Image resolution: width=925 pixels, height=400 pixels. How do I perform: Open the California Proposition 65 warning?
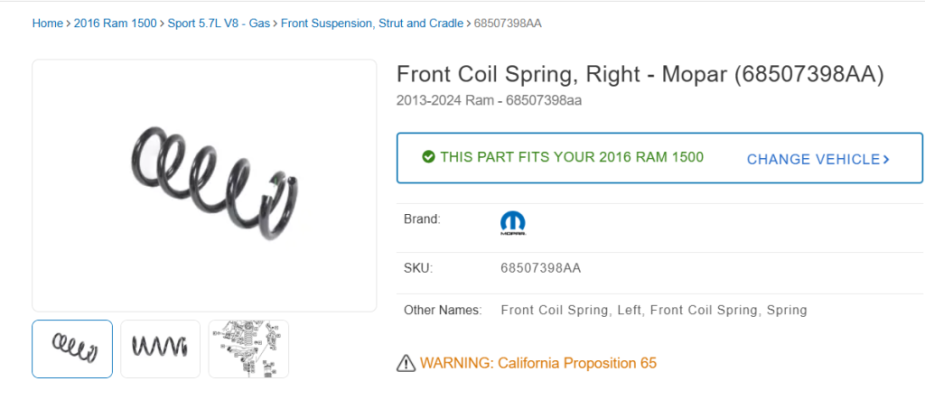[538, 363]
